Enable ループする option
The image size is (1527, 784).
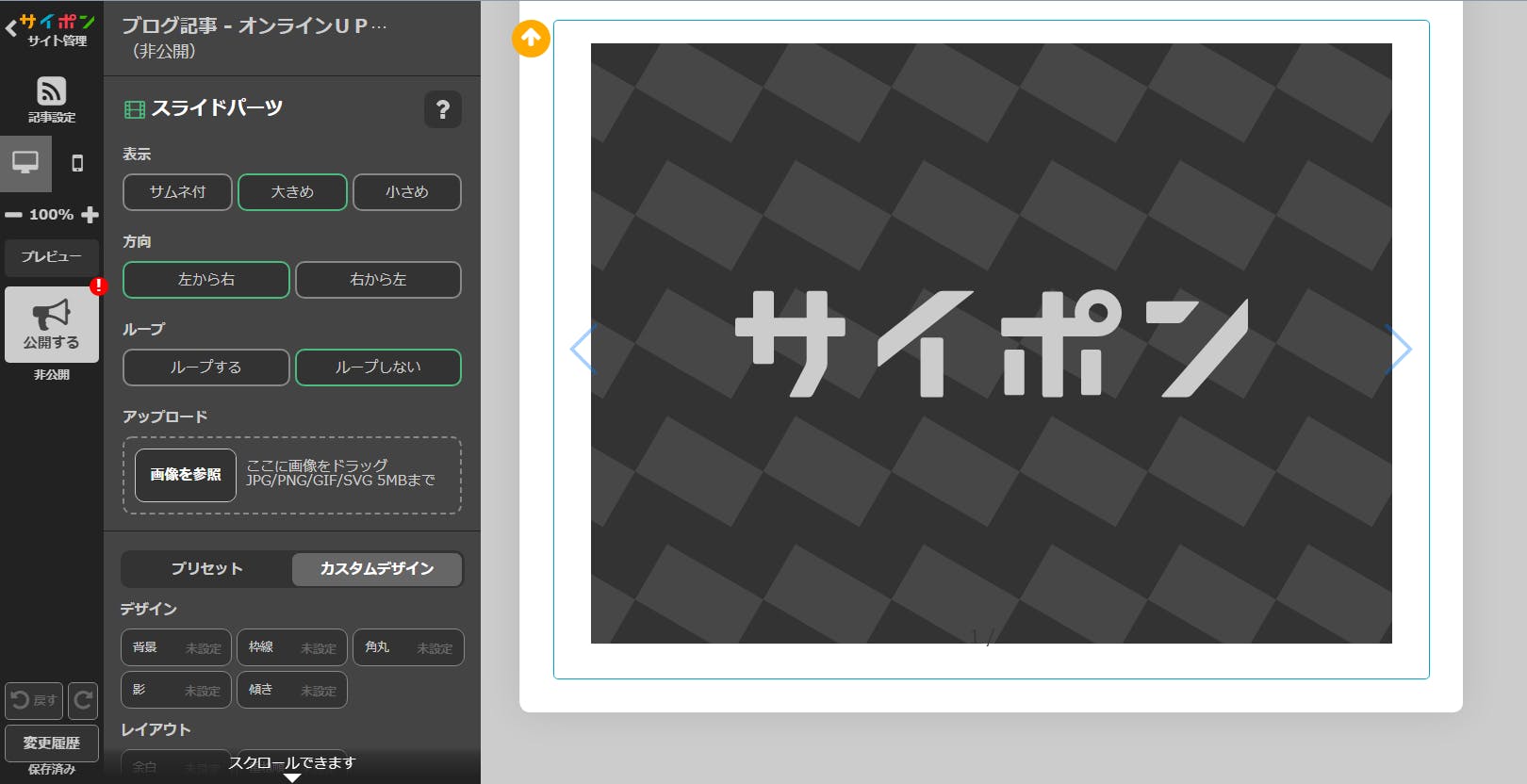pos(205,367)
